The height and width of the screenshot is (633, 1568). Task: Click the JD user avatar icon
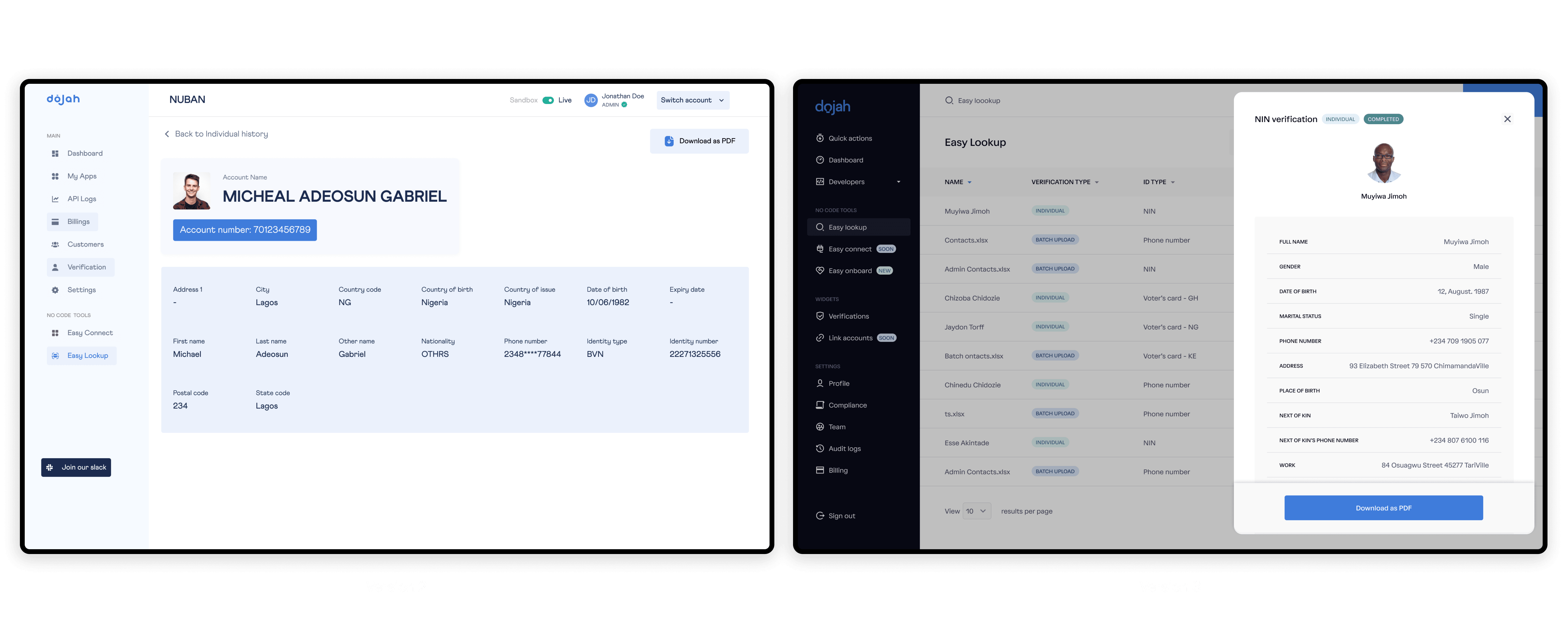pos(590,100)
